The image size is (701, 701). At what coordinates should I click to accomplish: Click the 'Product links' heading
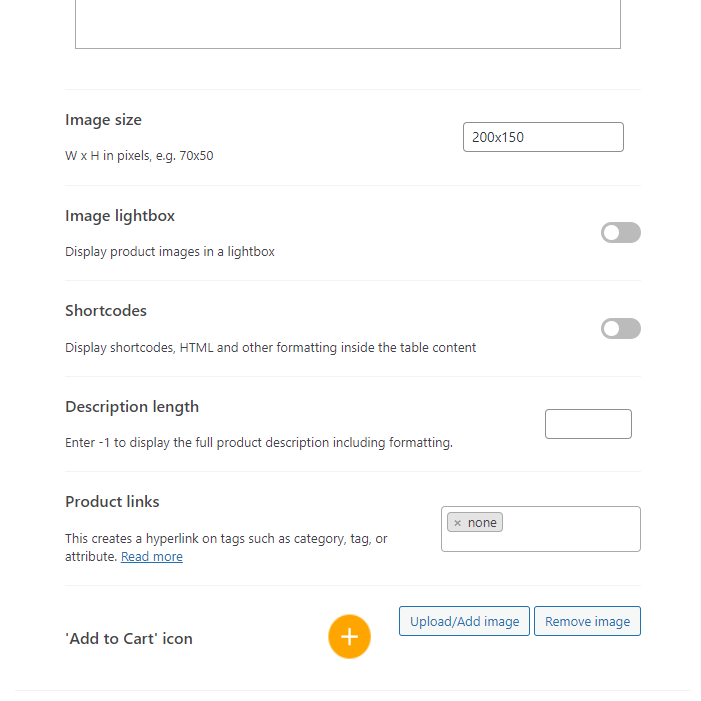(x=112, y=502)
